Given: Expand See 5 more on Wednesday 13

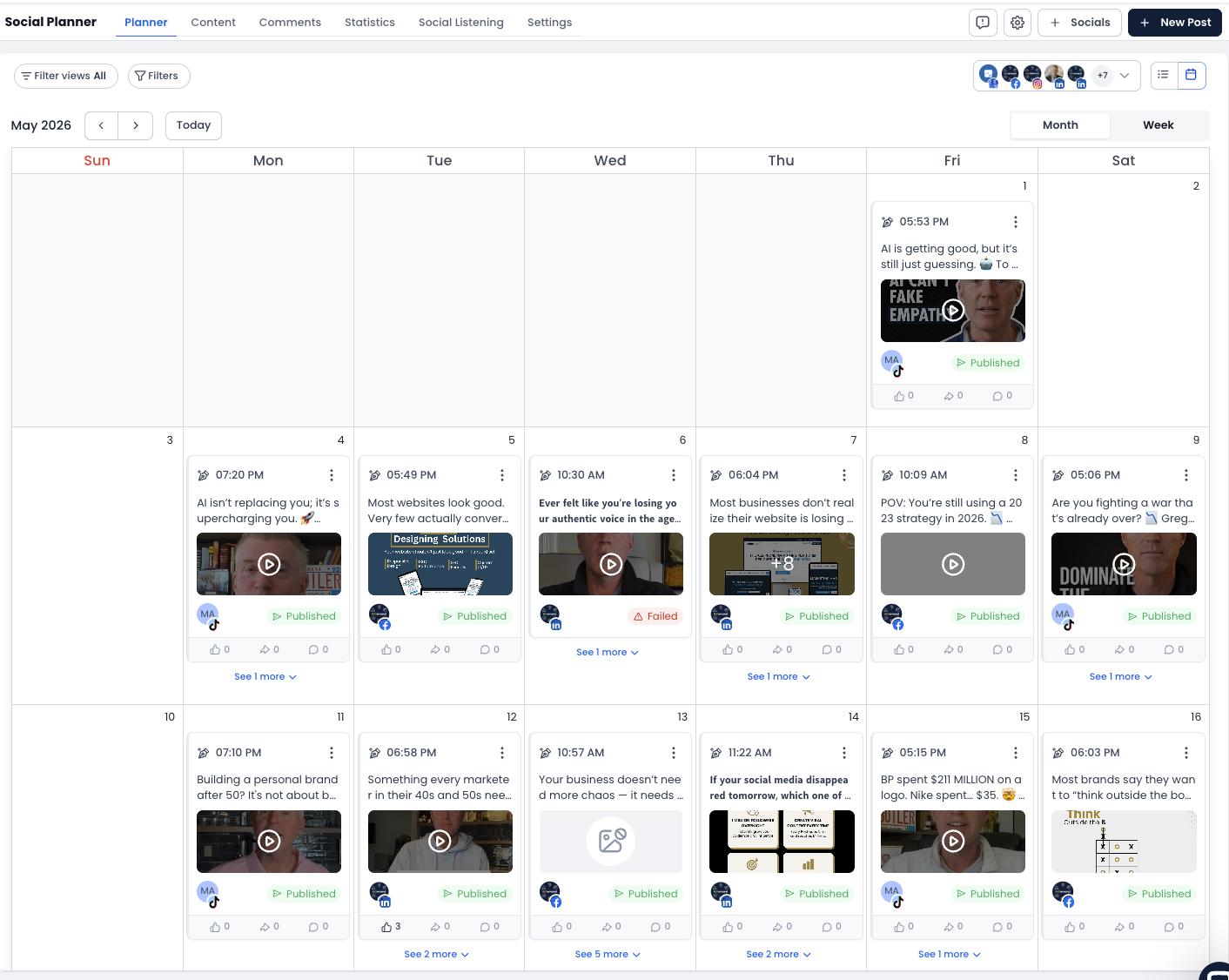Looking at the screenshot, I should click(608, 954).
